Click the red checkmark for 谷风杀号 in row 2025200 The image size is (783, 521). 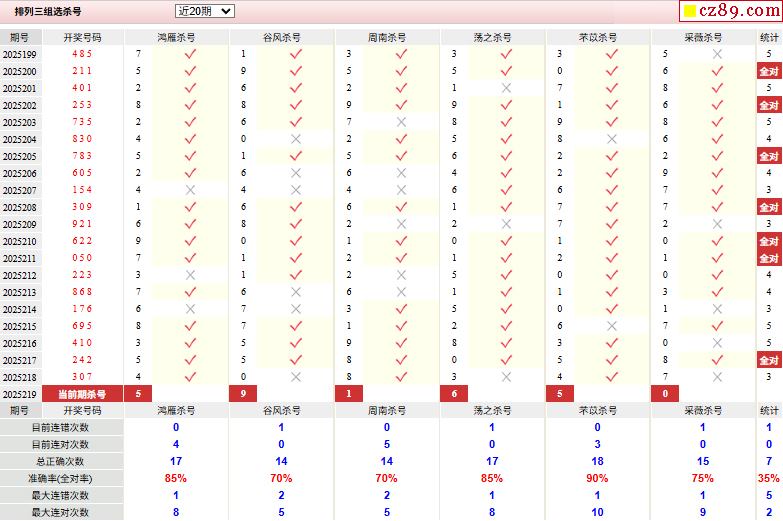(296, 71)
